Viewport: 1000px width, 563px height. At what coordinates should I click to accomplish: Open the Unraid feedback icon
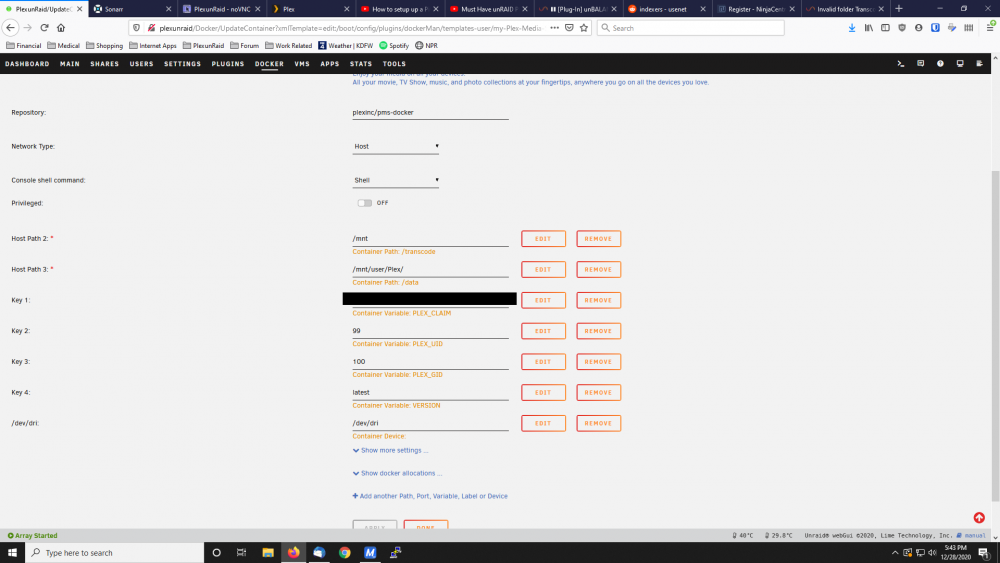(x=920, y=64)
